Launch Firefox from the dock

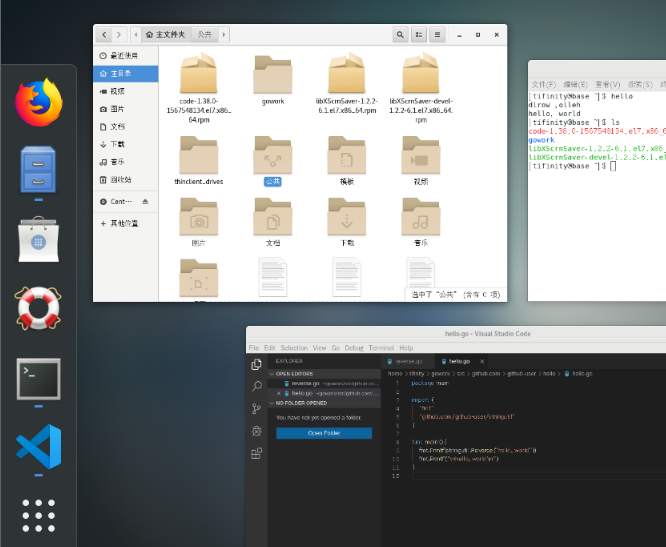tap(39, 102)
